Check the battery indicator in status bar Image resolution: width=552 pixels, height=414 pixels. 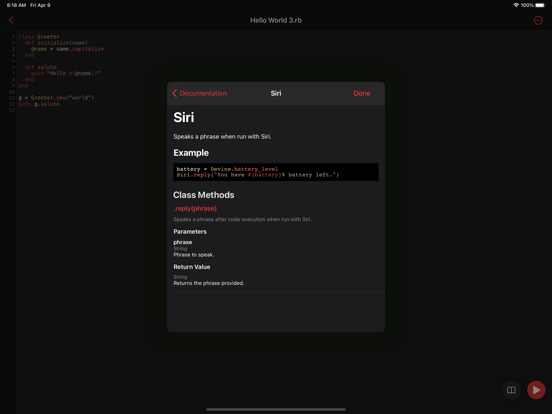click(540, 5)
